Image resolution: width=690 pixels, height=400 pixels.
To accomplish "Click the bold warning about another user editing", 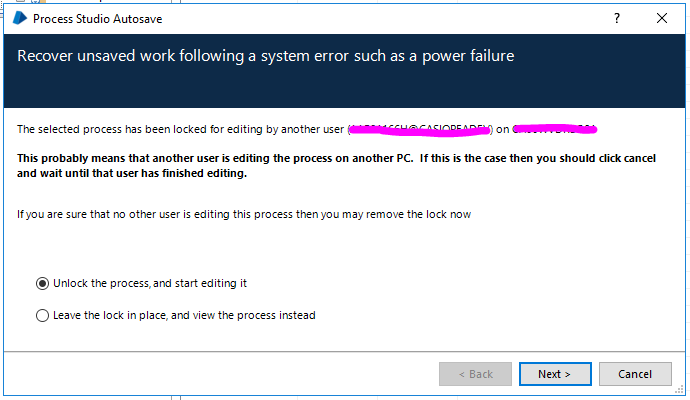I will point(330,165).
